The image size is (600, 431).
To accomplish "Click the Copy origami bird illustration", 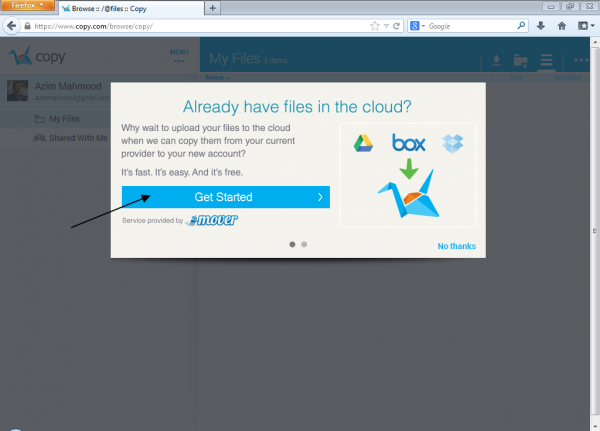I will (409, 194).
